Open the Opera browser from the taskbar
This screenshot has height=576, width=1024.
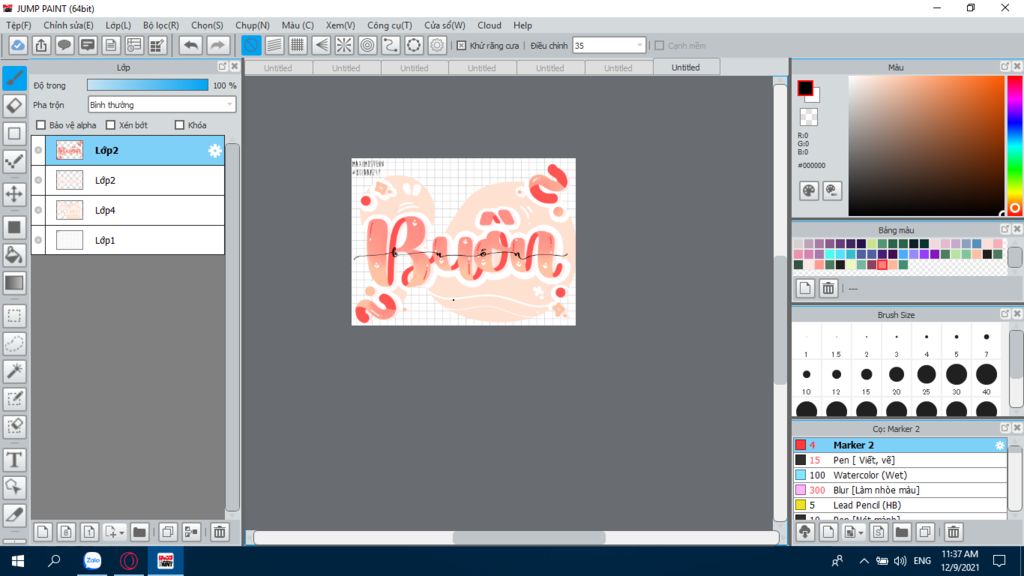(x=129, y=561)
